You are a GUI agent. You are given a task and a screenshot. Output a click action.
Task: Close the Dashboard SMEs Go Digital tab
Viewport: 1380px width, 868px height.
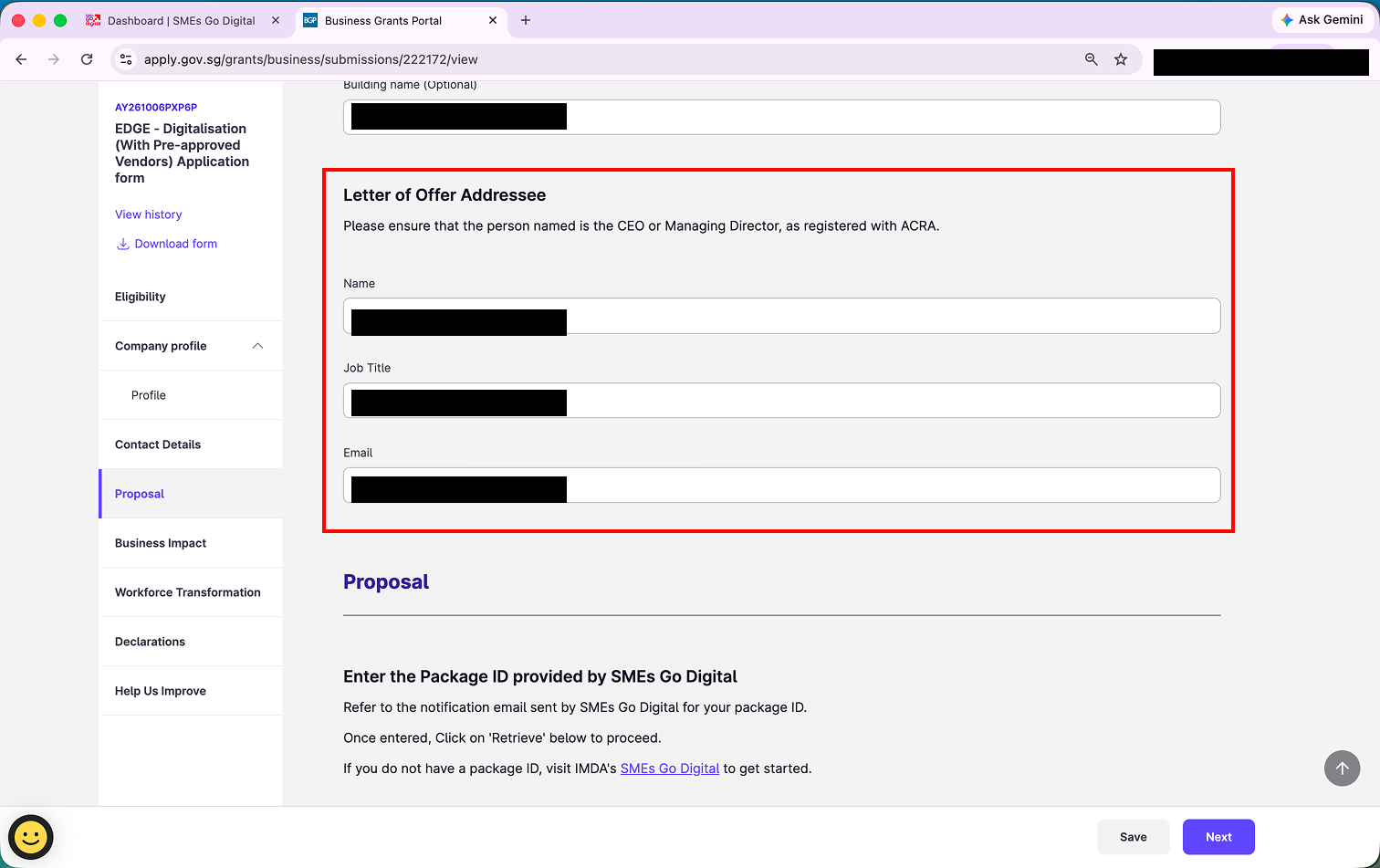pos(276,20)
